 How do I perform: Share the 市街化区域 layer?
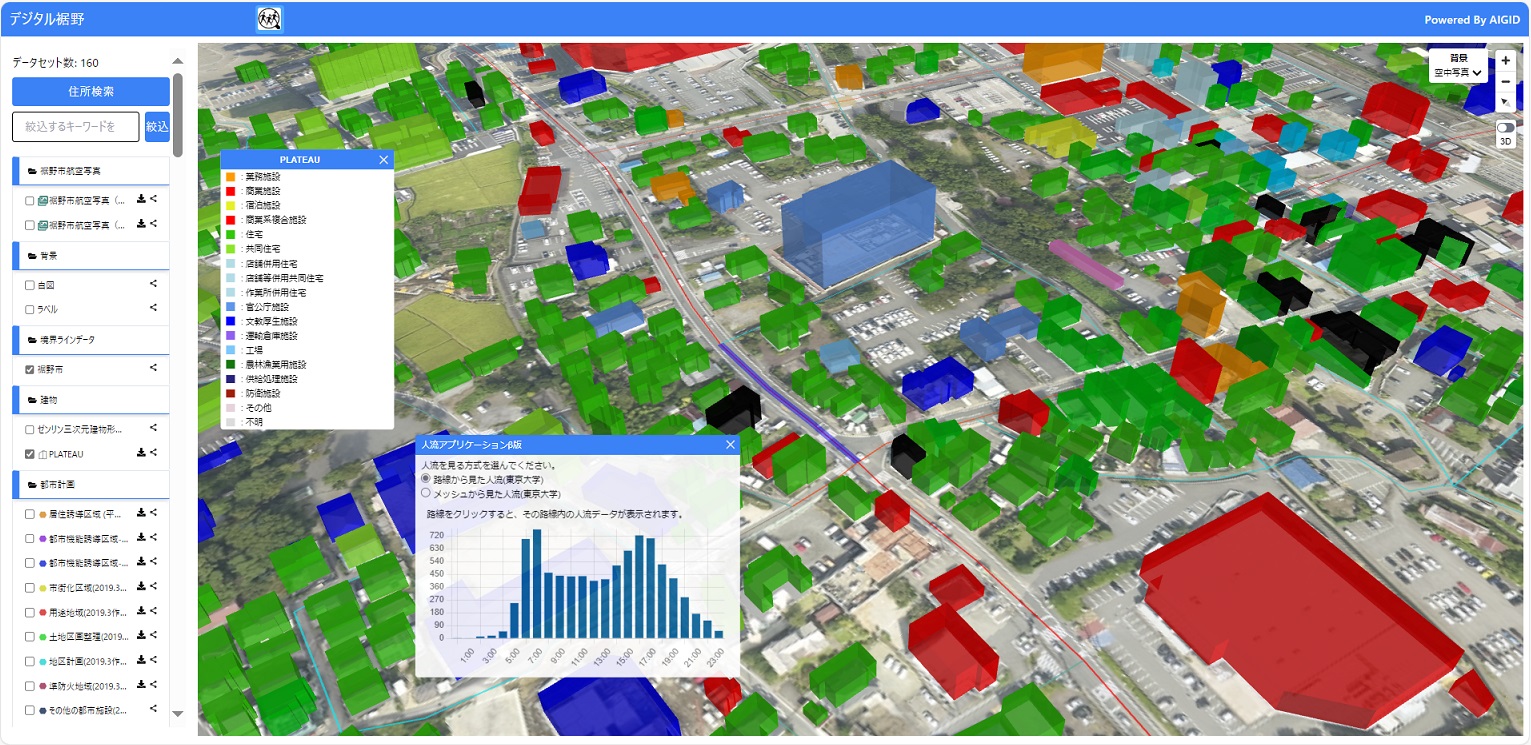[154, 587]
